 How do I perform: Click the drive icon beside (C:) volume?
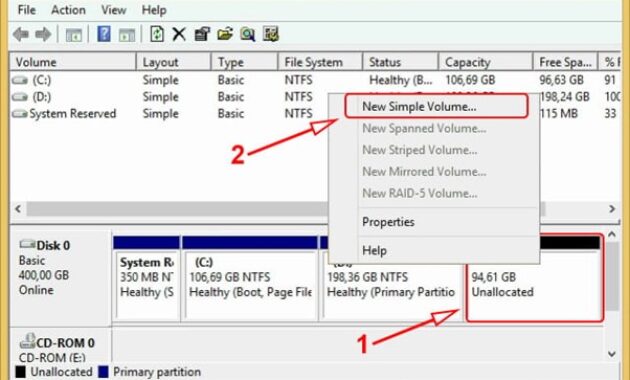coord(20,80)
